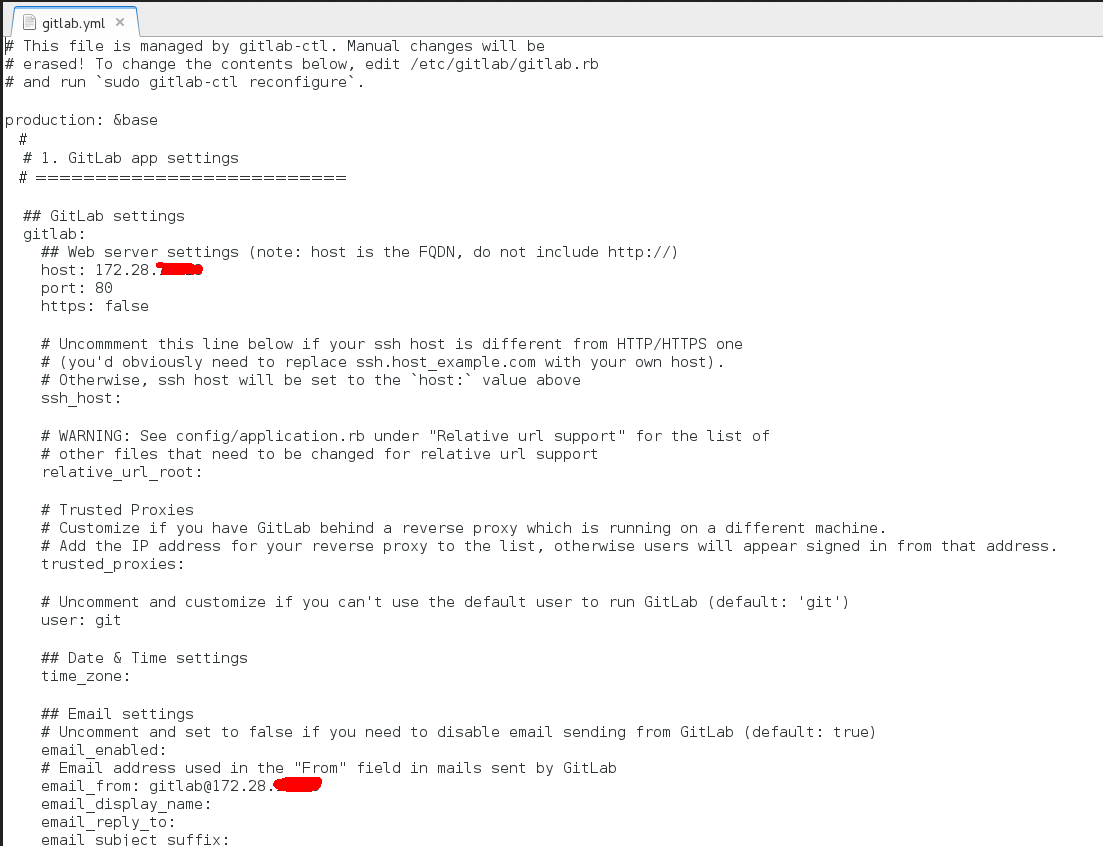Screen dimensions: 1103x846
Task: Click the 'email_enabled:' setting line
Action: (104, 750)
